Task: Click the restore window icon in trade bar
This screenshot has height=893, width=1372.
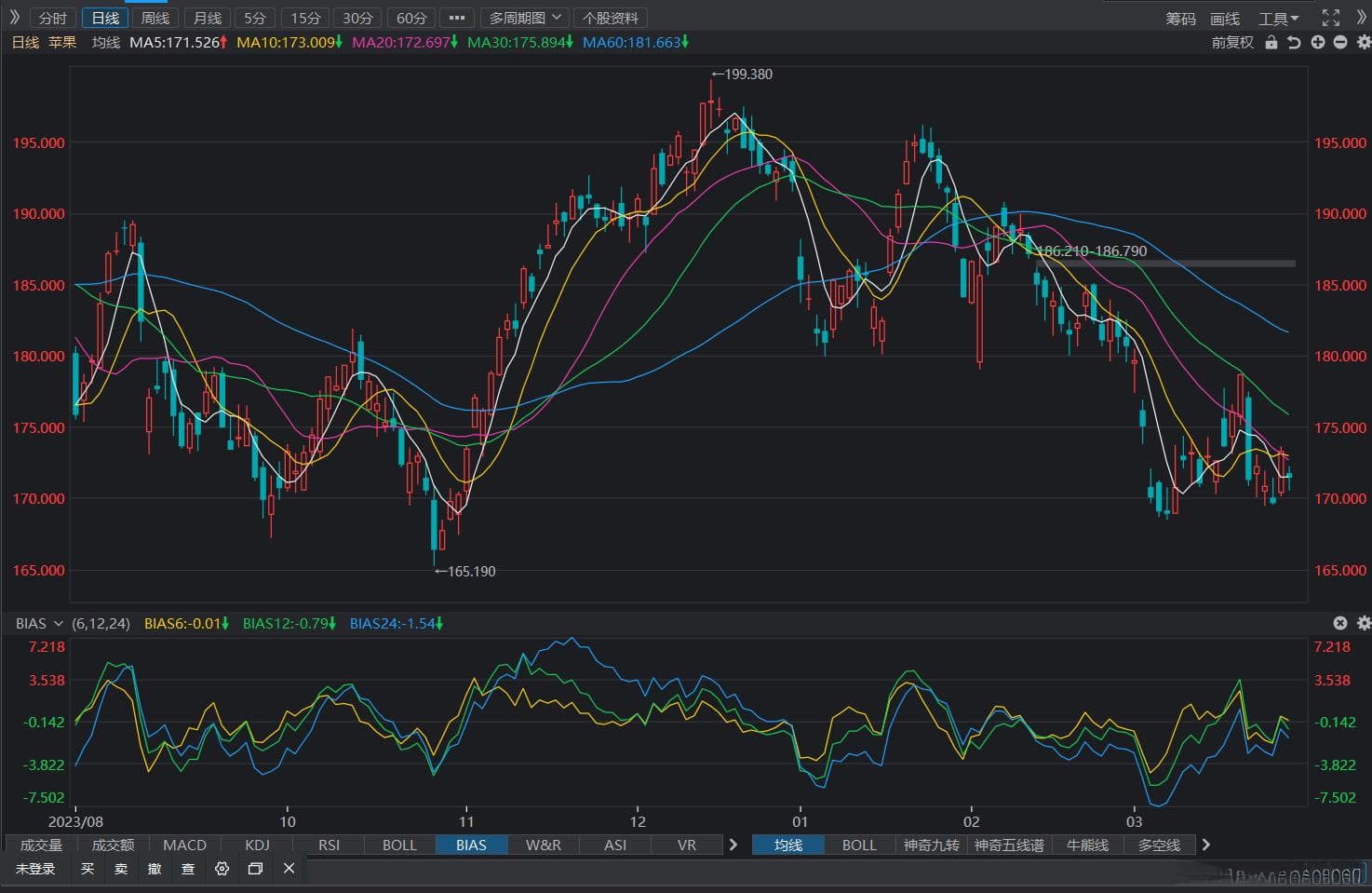Action: [255, 868]
